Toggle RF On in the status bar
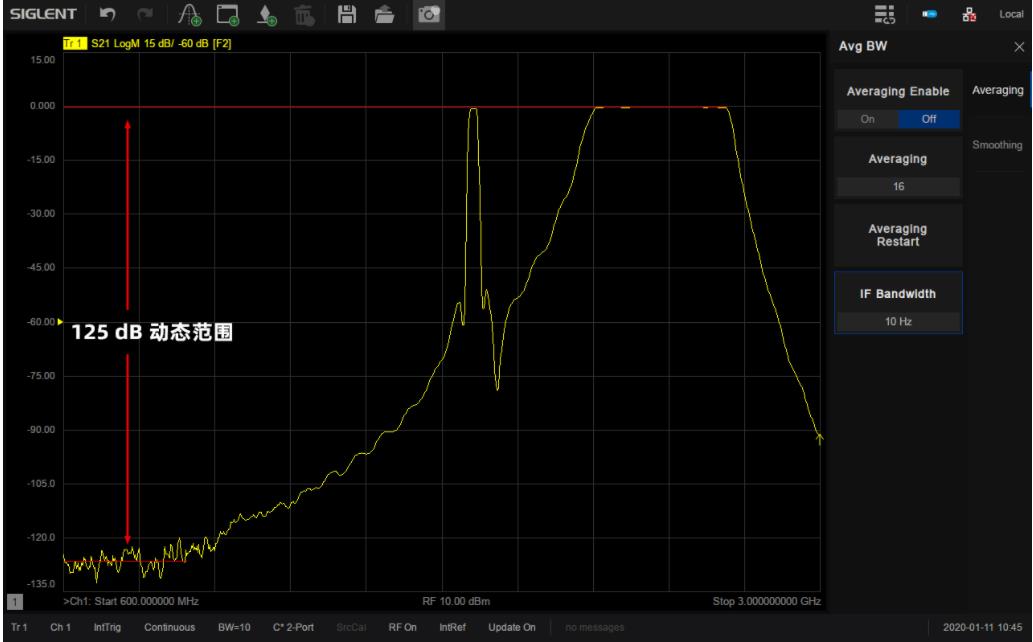The height and width of the screenshot is (642, 1033). click(x=402, y=627)
